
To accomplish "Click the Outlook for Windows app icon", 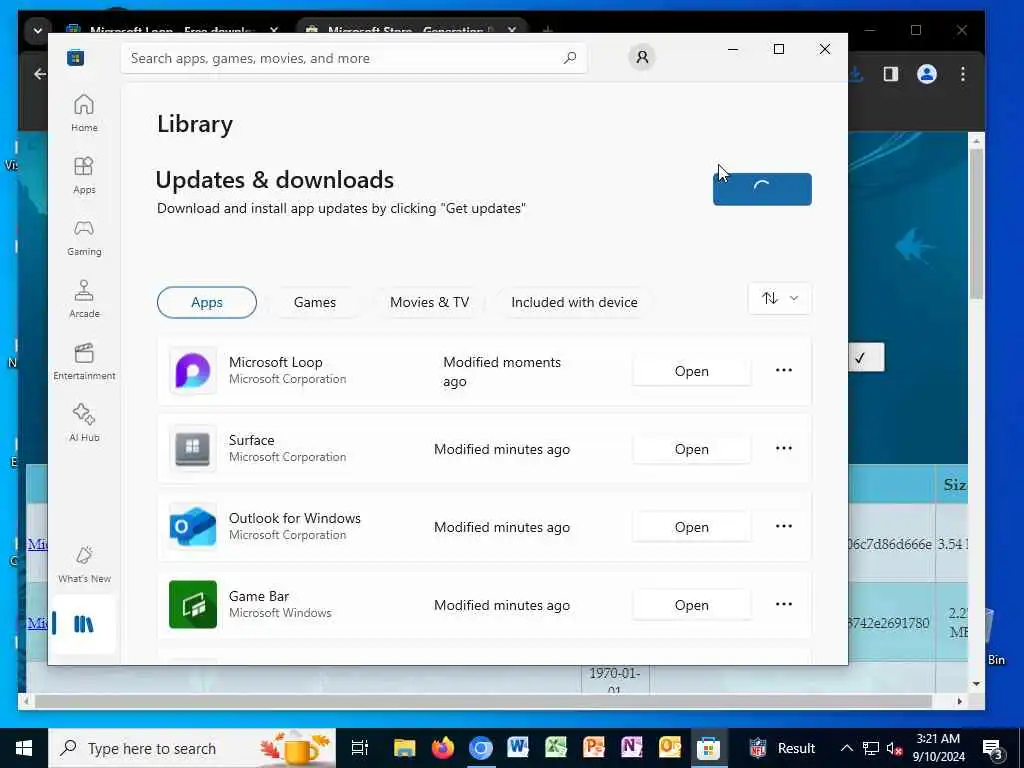I will point(193,526).
